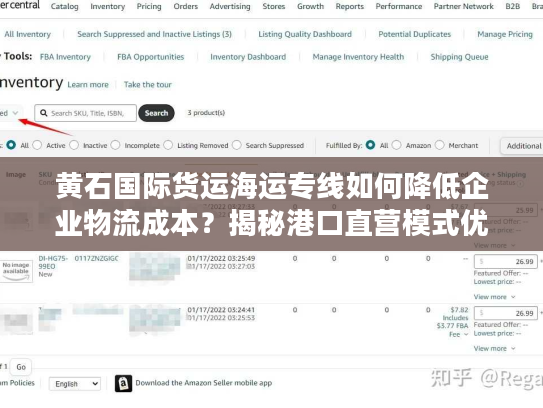Viewport: 543px width, 408px height.
Task: Select the status All radio button
Action: pyautogui.click(x=11, y=145)
